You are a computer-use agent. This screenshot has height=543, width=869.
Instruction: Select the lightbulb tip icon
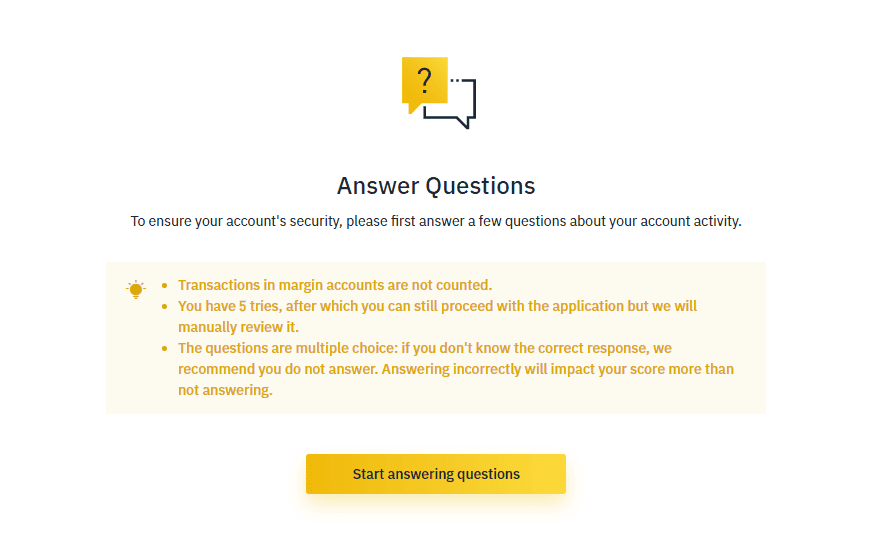(x=136, y=290)
